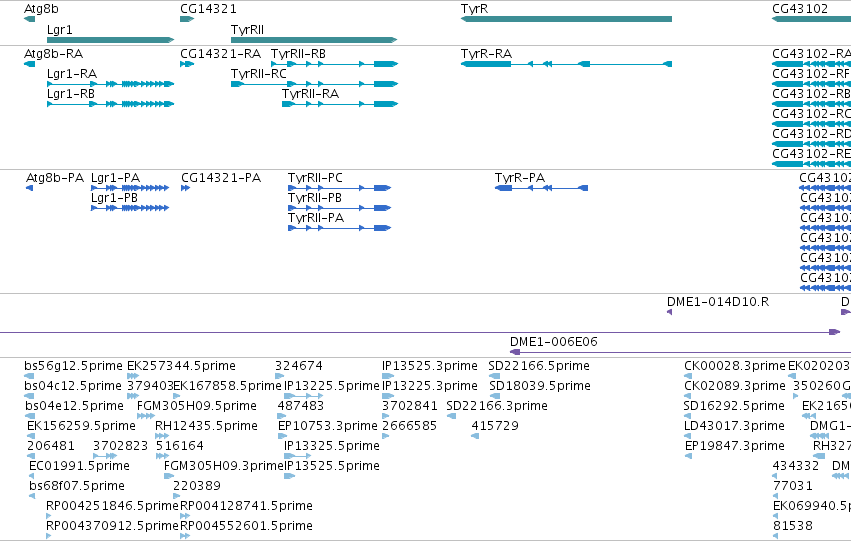Select the 3702823 feature label

pos(120,446)
